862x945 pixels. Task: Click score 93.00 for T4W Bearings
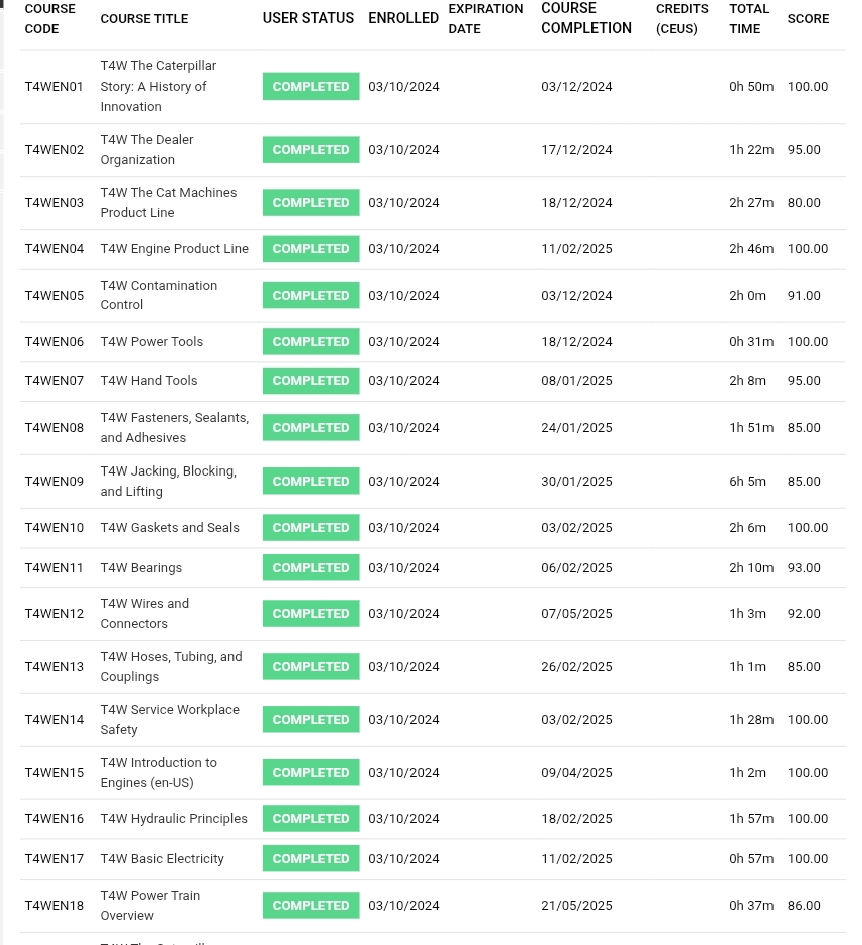click(x=804, y=568)
